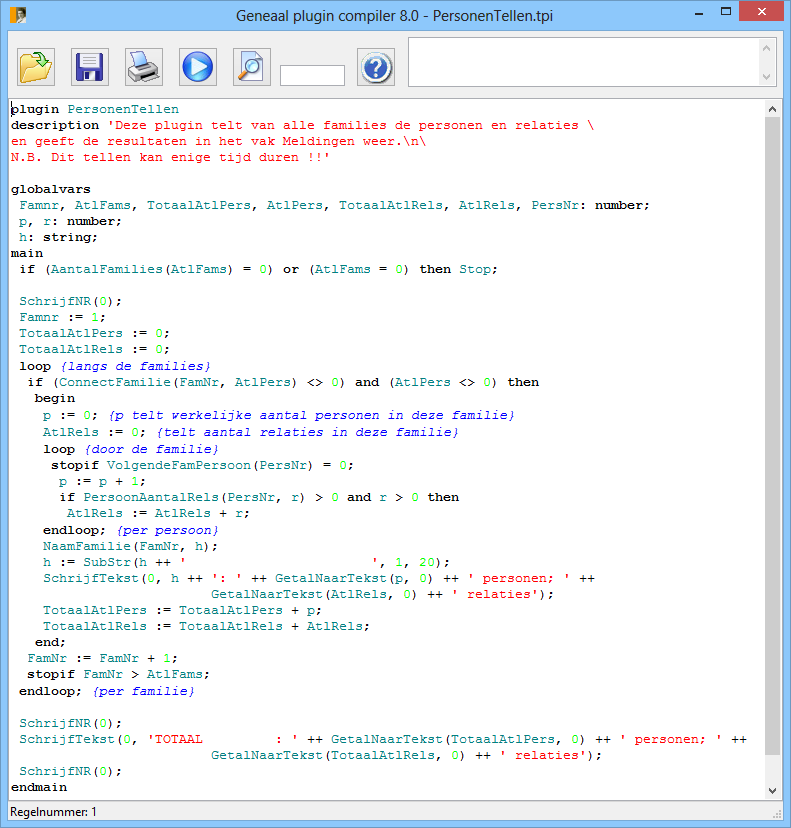Click 'PersoonAantalRels' function call
791x828 pixels.
pyautogui.click(x=151, y=497)
